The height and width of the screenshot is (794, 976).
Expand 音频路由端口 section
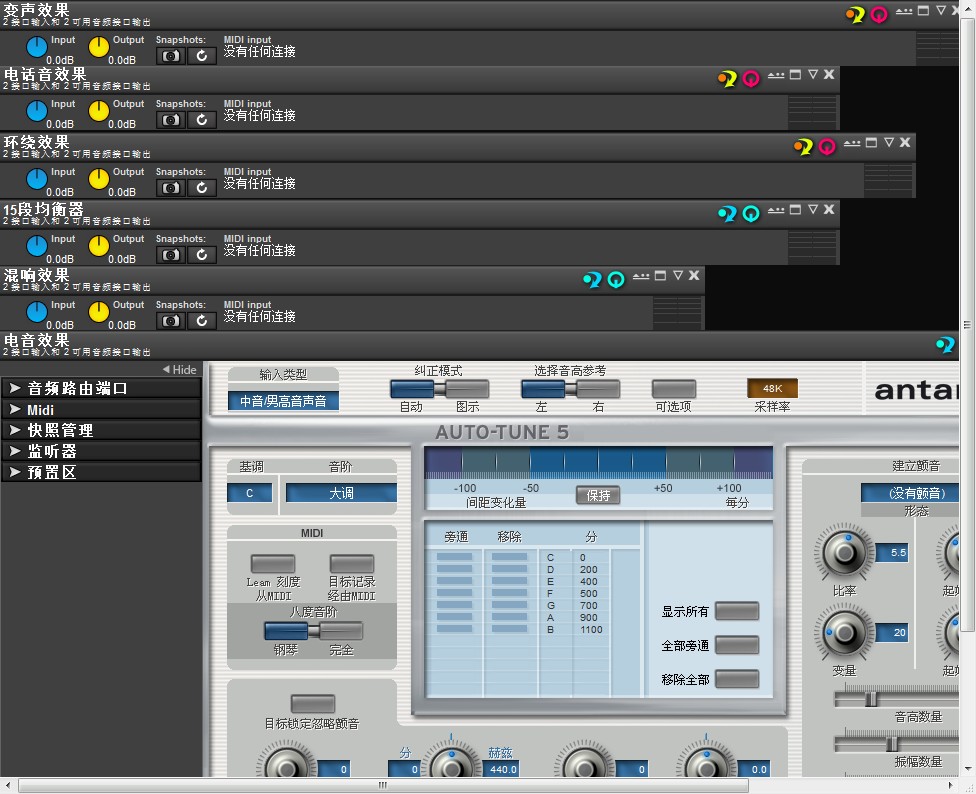click(101, 388)
